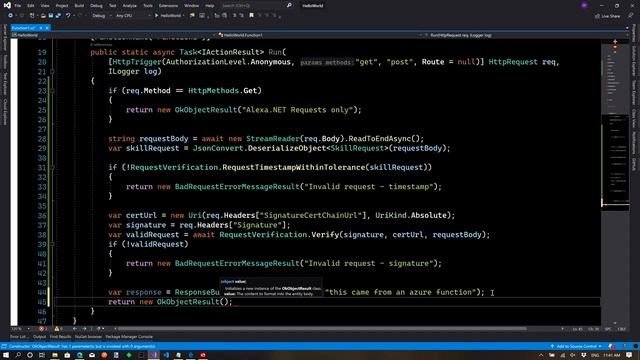Open the Error List panel tab

point(19,337)
